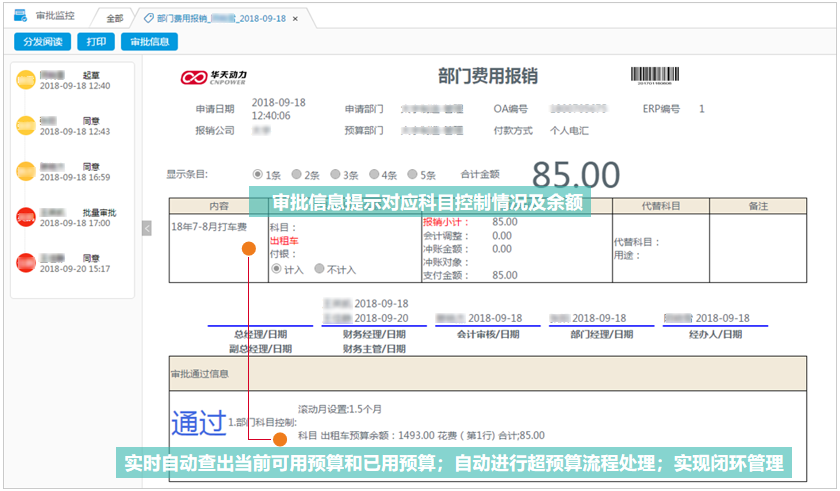The width and height of the screenshot is (840, 491).
Task: Choose the 不计入 radio option
Action: (x=319, y=269)
